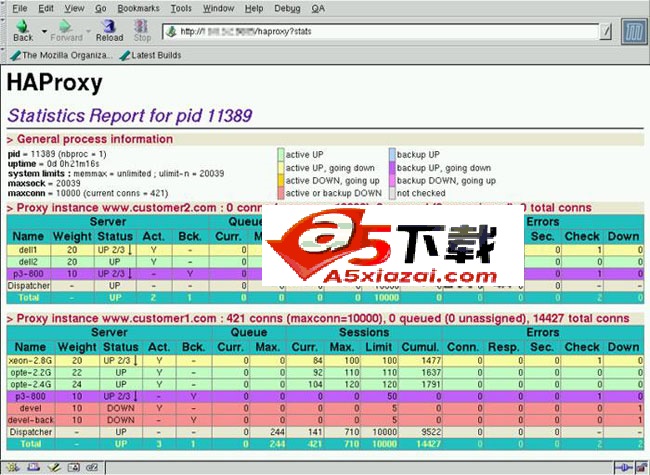Click the 'devel-back' server name cell
650x475 pixels.
[x=31, y=420]
